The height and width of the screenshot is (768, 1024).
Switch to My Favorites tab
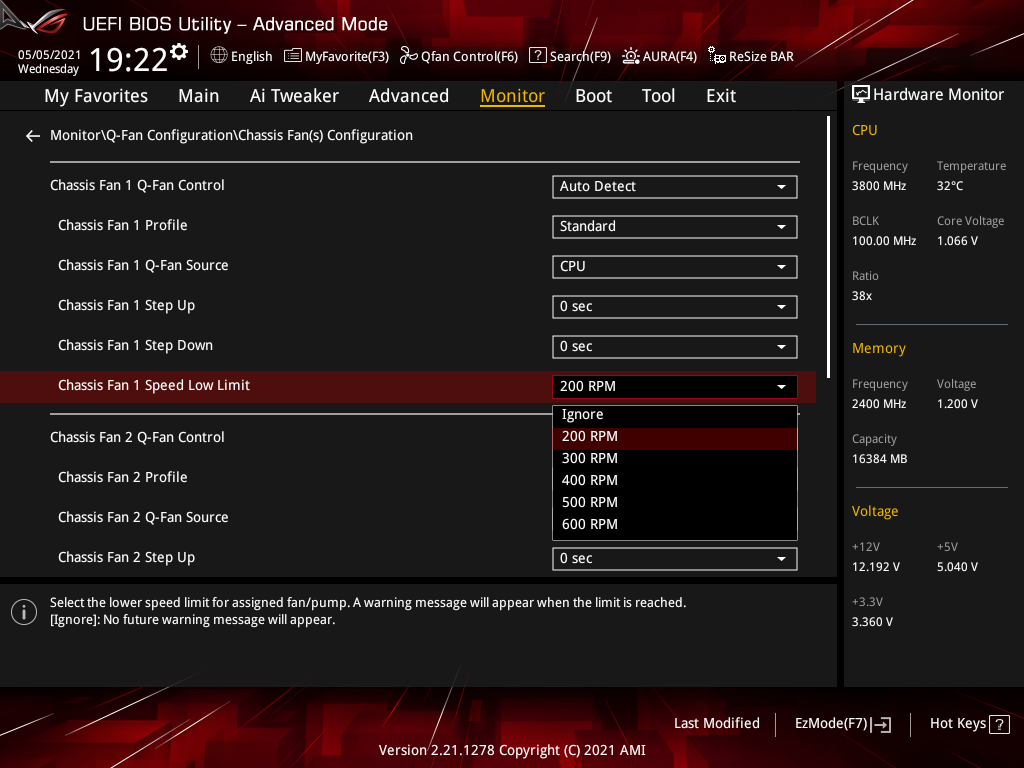click(96, 96)
